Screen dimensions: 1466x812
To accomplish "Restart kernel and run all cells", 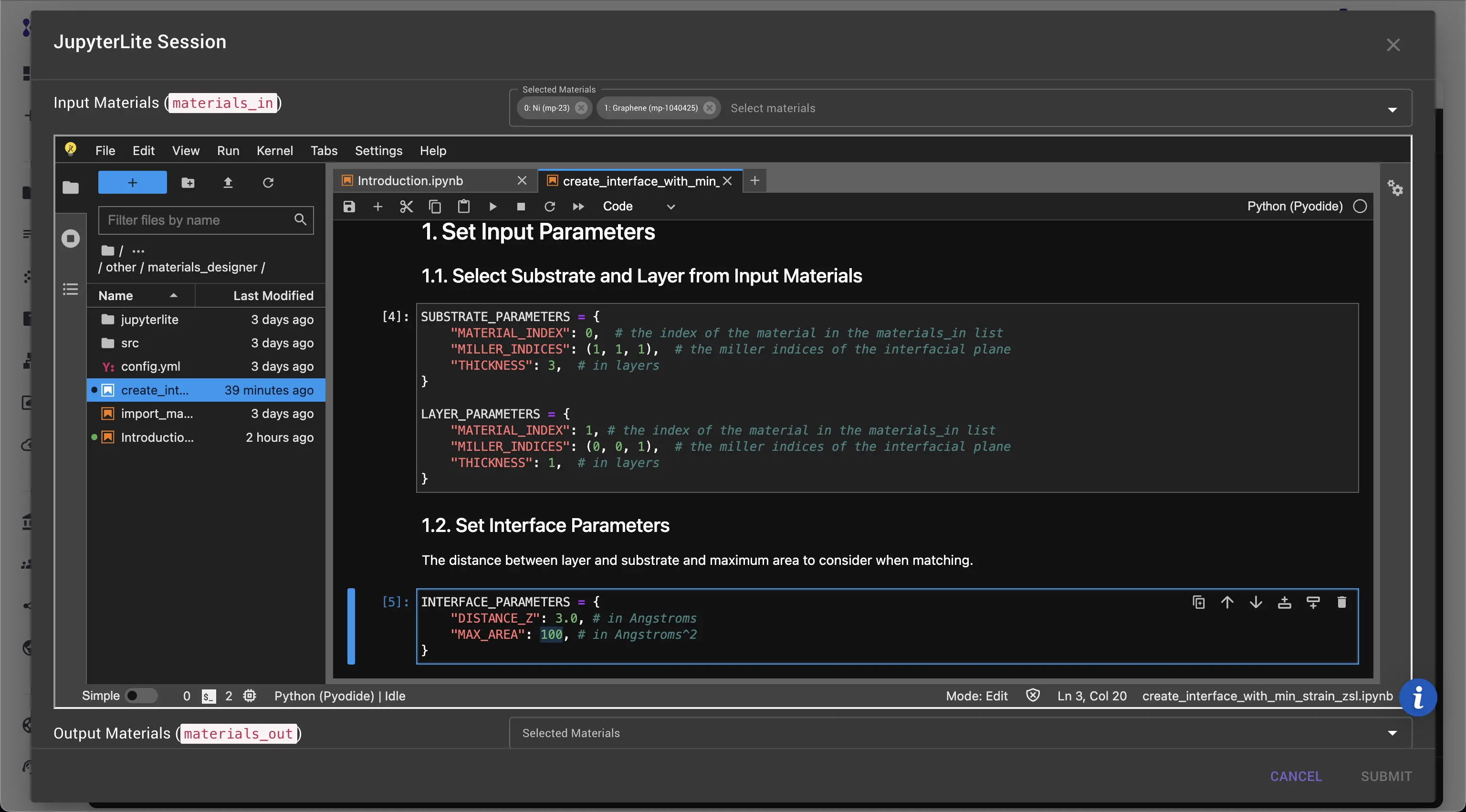I will pyautogui.click(x=579, y=206).
